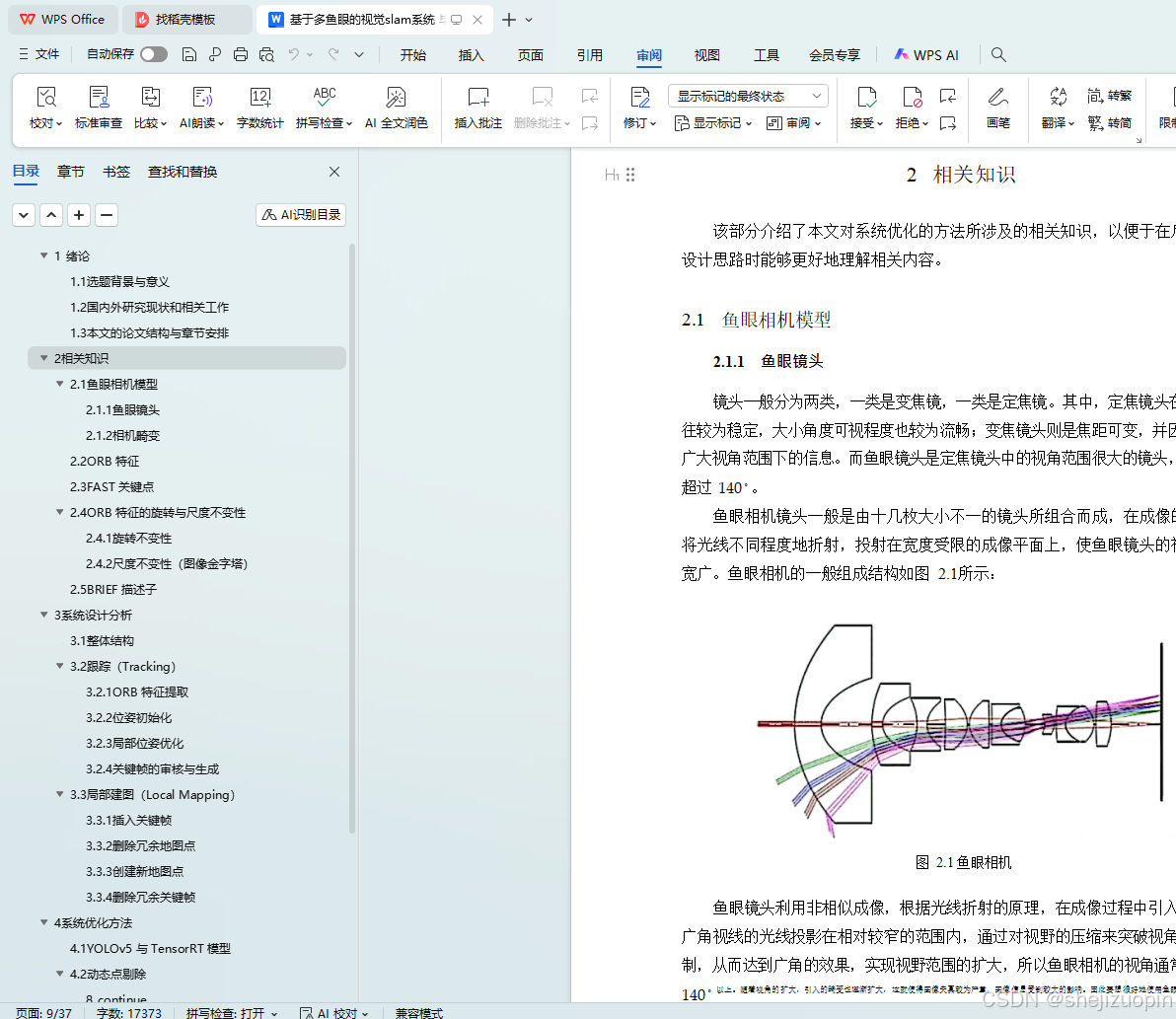Open 显示标记的最终状态 dropdown
The width and height of the screenshot is (1176, 1019).
click(748, 96)
